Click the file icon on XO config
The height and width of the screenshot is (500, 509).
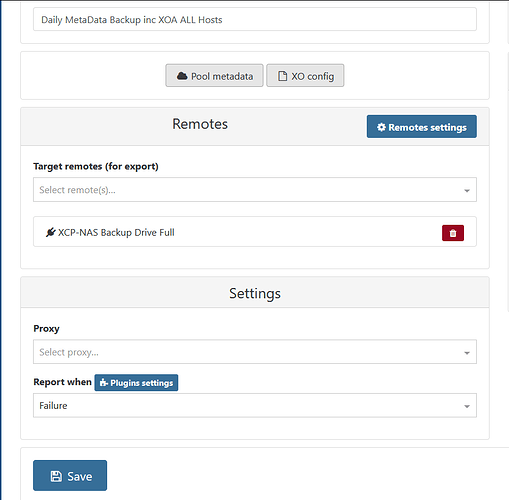pos(282,76)
